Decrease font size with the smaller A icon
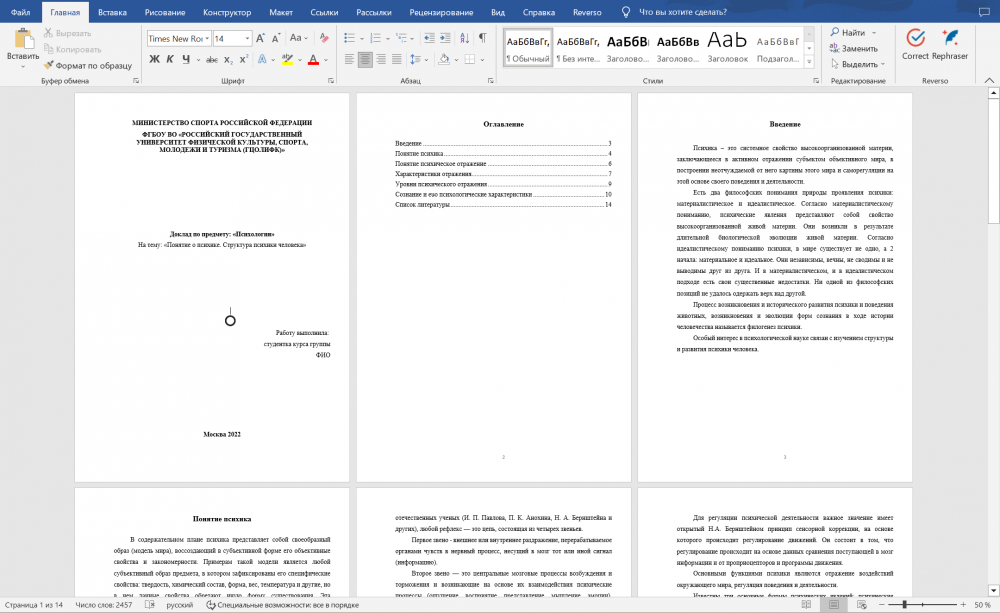This screenshot has height=613, width=1000. [x=276, y=39]
